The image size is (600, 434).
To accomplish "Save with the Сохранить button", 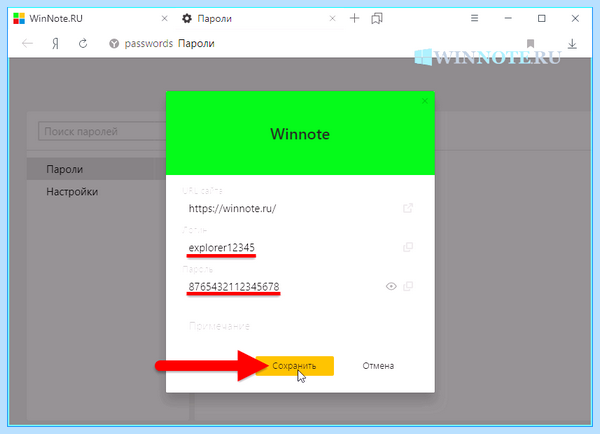I will coord(295,366).
